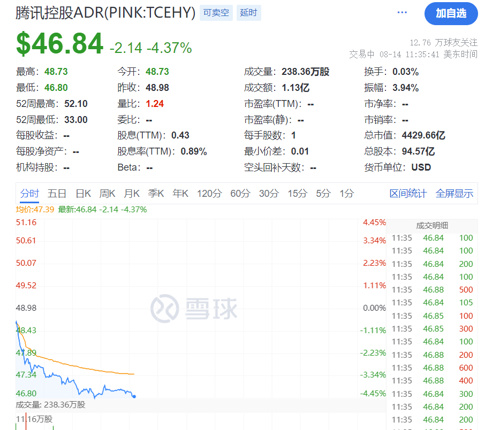Select the 30分 interval tab
The image size is (500, 430).
[269, 193]
